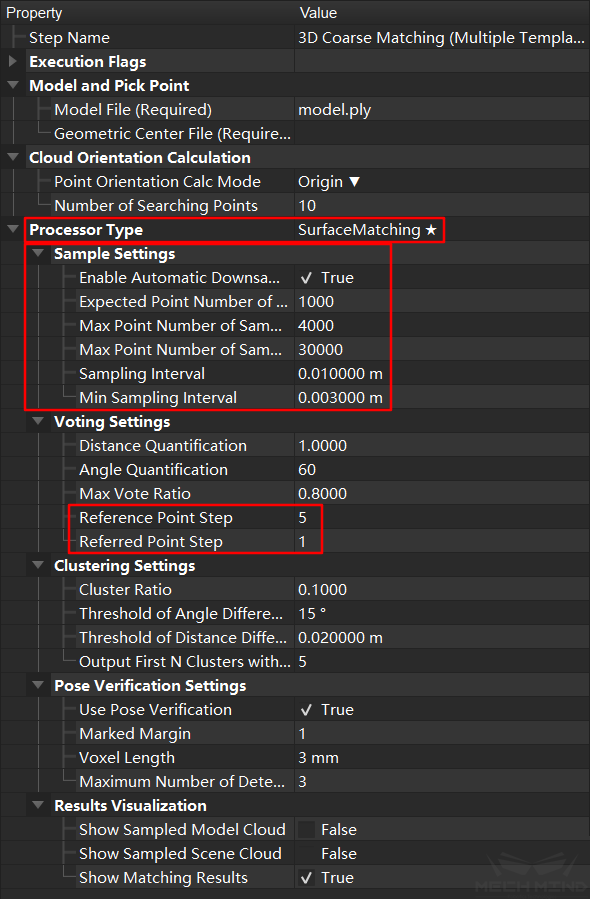590x899 pixels.
Task: Click the Step Name value field
Action: (x=441, y=38)
